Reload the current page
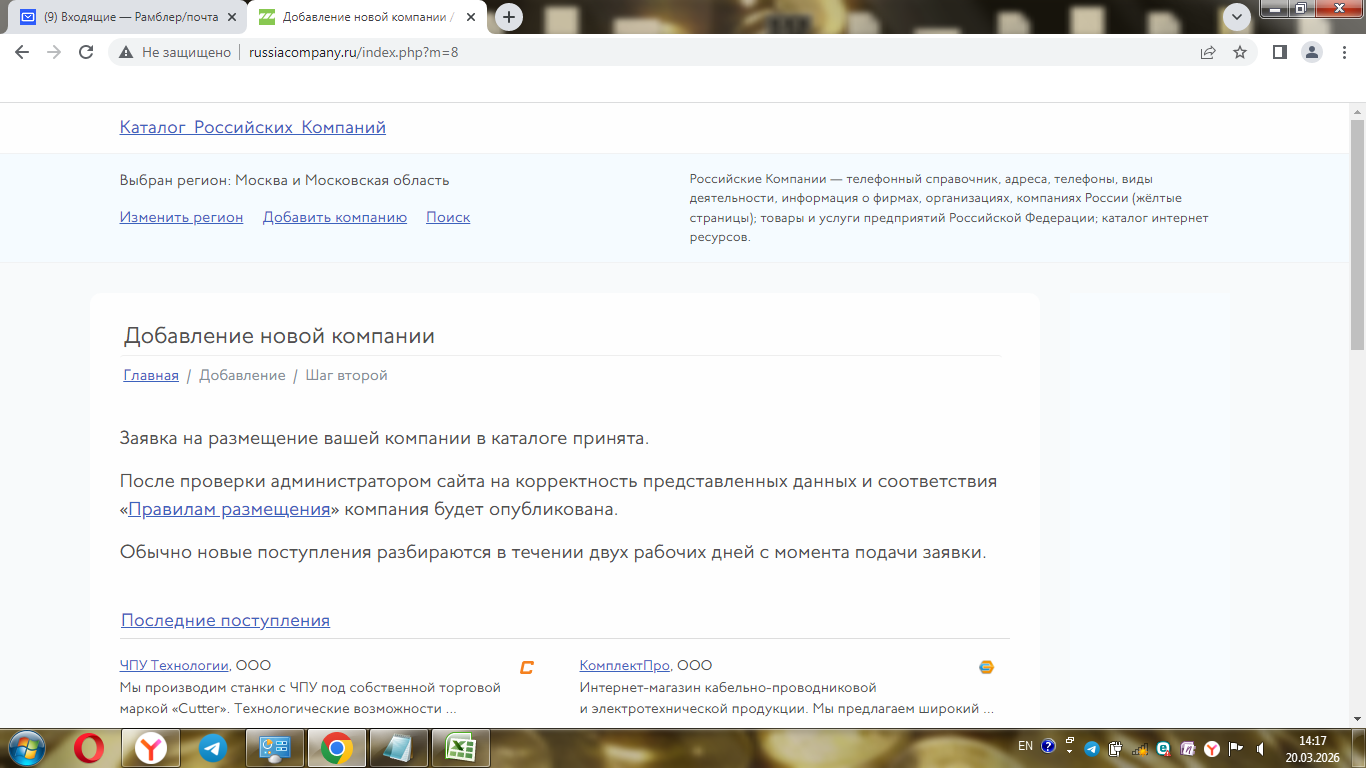Viewport: 1366px width, 768px height. coord(86,52)
